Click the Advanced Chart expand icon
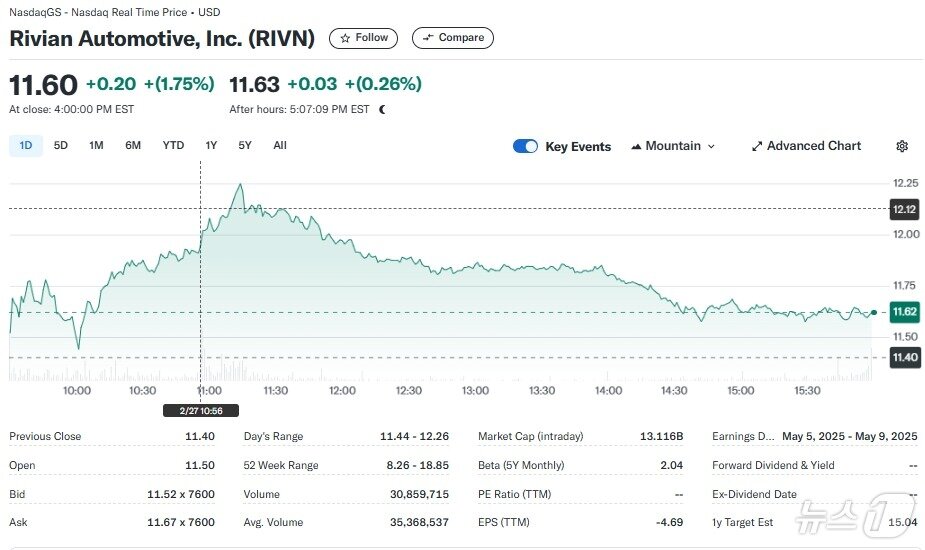The image size is (925, 550). tap(757, 146)
